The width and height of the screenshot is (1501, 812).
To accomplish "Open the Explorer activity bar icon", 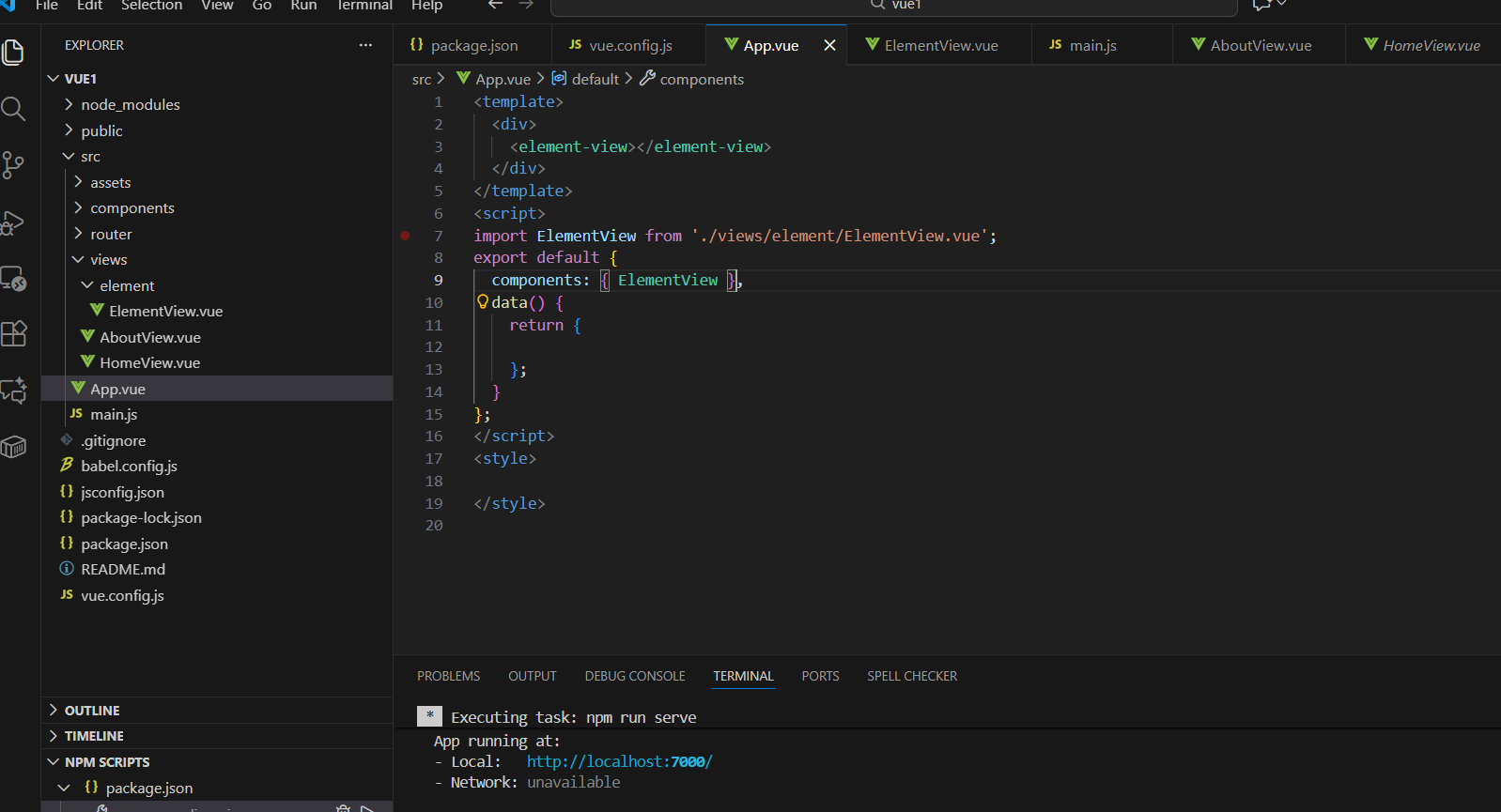I will click(x=14, y=52).
